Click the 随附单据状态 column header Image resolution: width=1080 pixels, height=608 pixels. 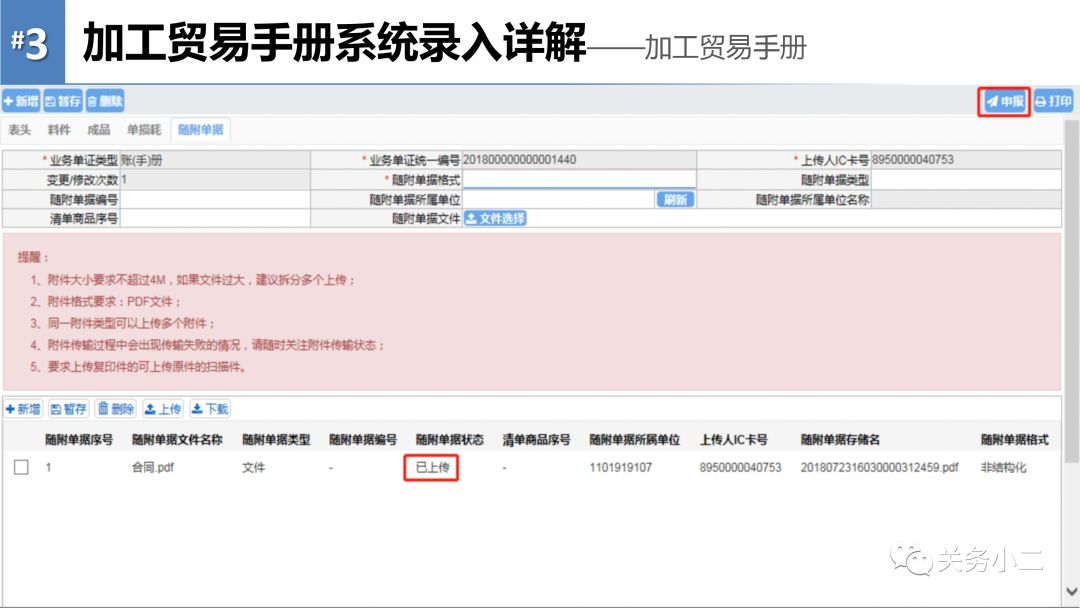pyautogui.click(x=450, y=439)
